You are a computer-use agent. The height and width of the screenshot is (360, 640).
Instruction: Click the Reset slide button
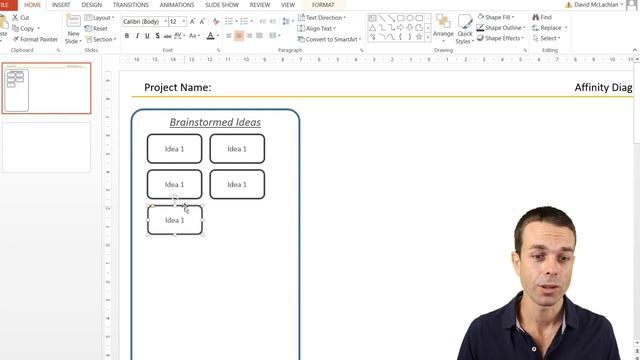pos(96,29)
